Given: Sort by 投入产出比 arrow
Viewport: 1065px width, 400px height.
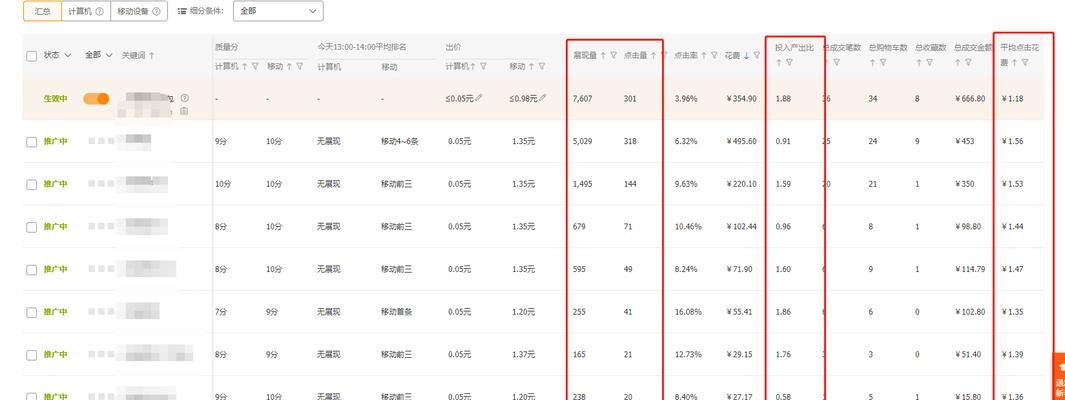Looking at the screenshot, I should pyautogui.click(x=779, y=62).
